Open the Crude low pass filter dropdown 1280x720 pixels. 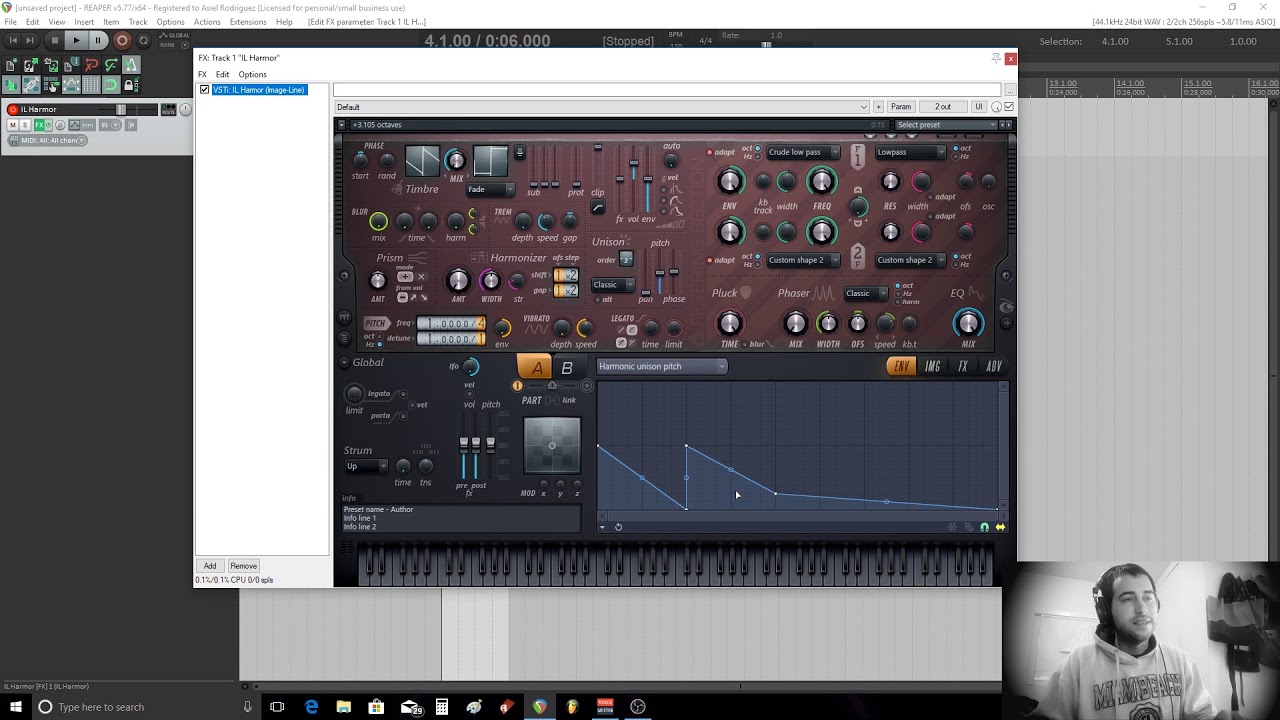point(803,152)
